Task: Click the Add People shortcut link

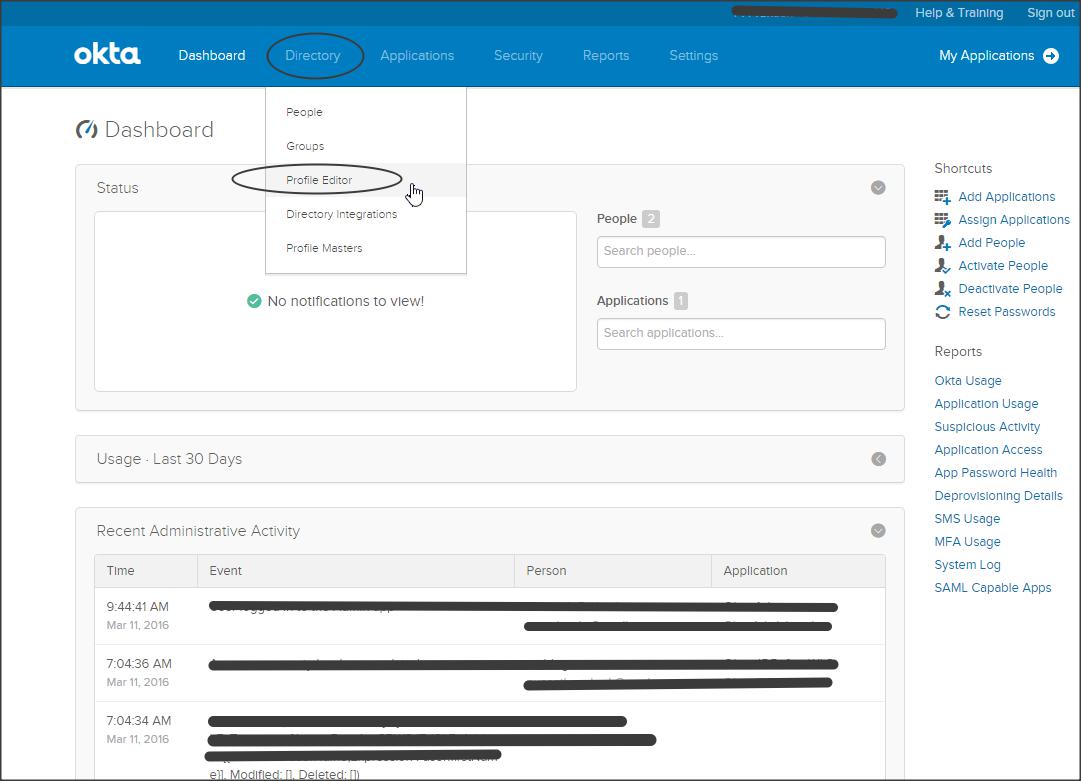Action: tap(991, 243)
